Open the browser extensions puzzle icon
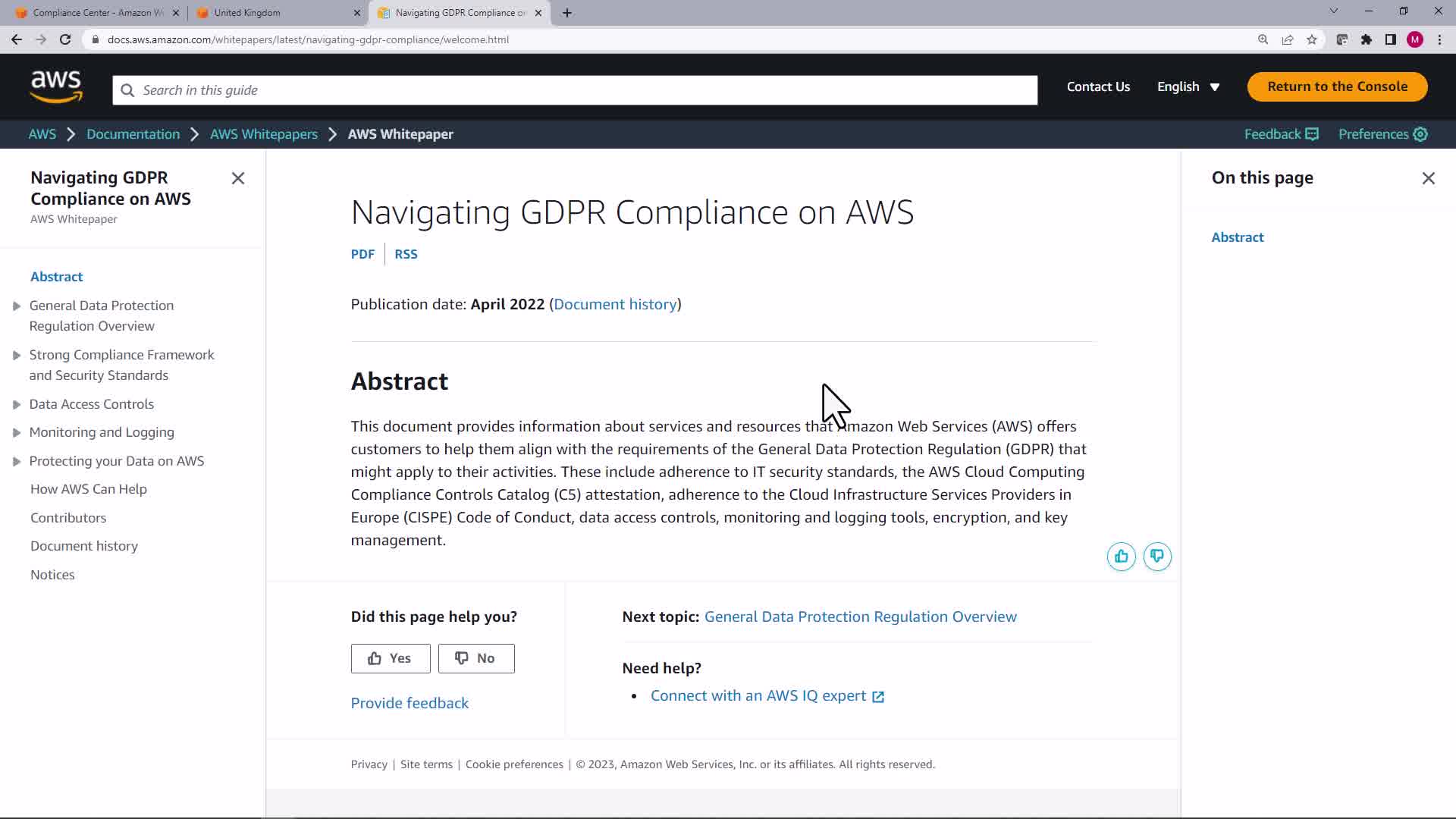The image size is (1456, 819). [1367, 39]
